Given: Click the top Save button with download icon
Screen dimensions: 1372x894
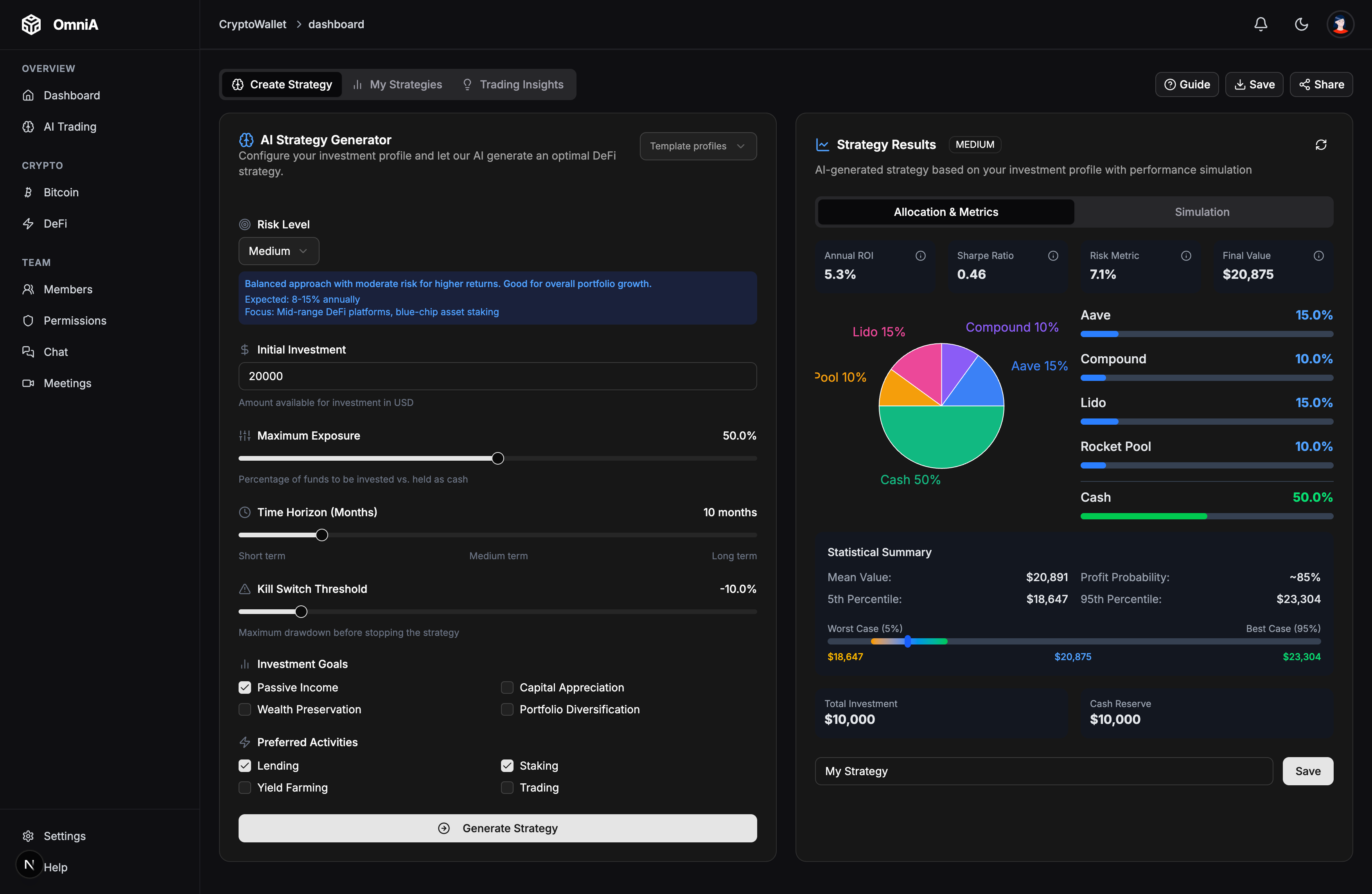Looking at the screenshot, I should tap(1254, 84).
